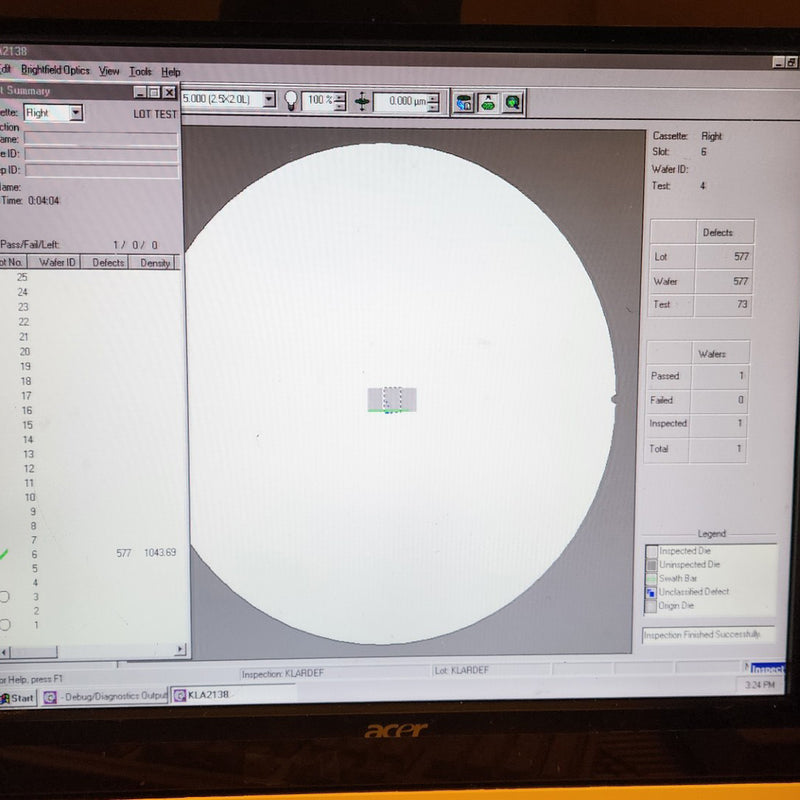Click the first empty name field in Lot Summary
The image size is (800, 800).
pos(101,138)
